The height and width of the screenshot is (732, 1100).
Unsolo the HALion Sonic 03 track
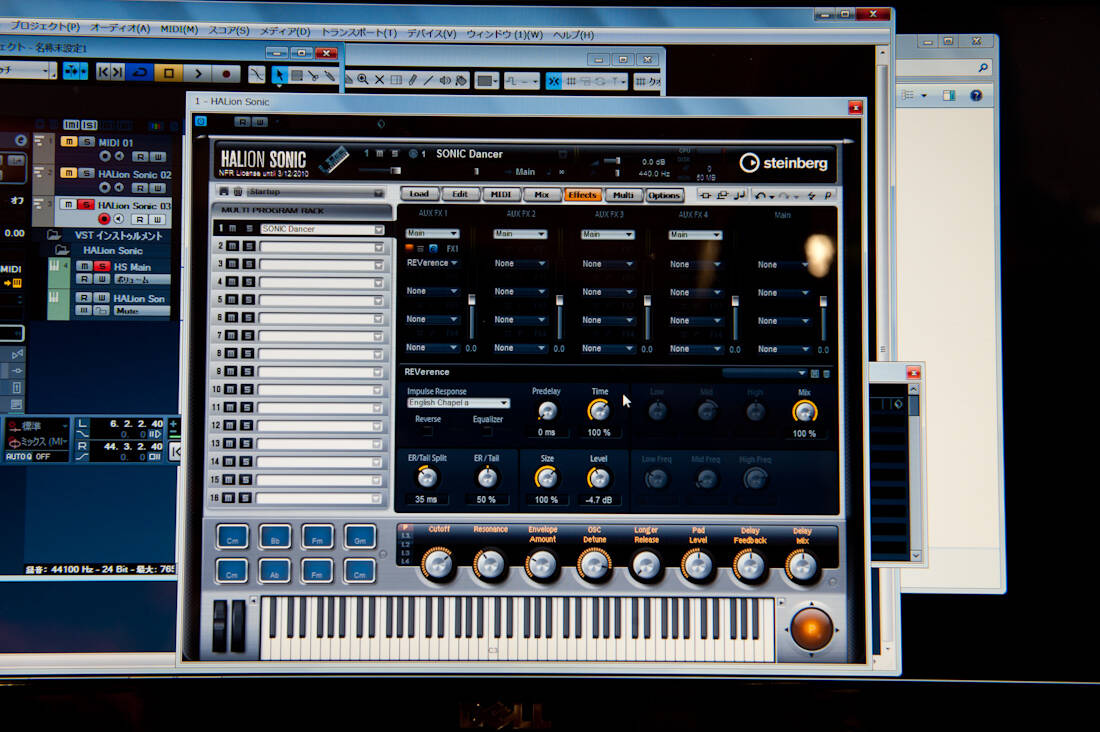(86, 204)
